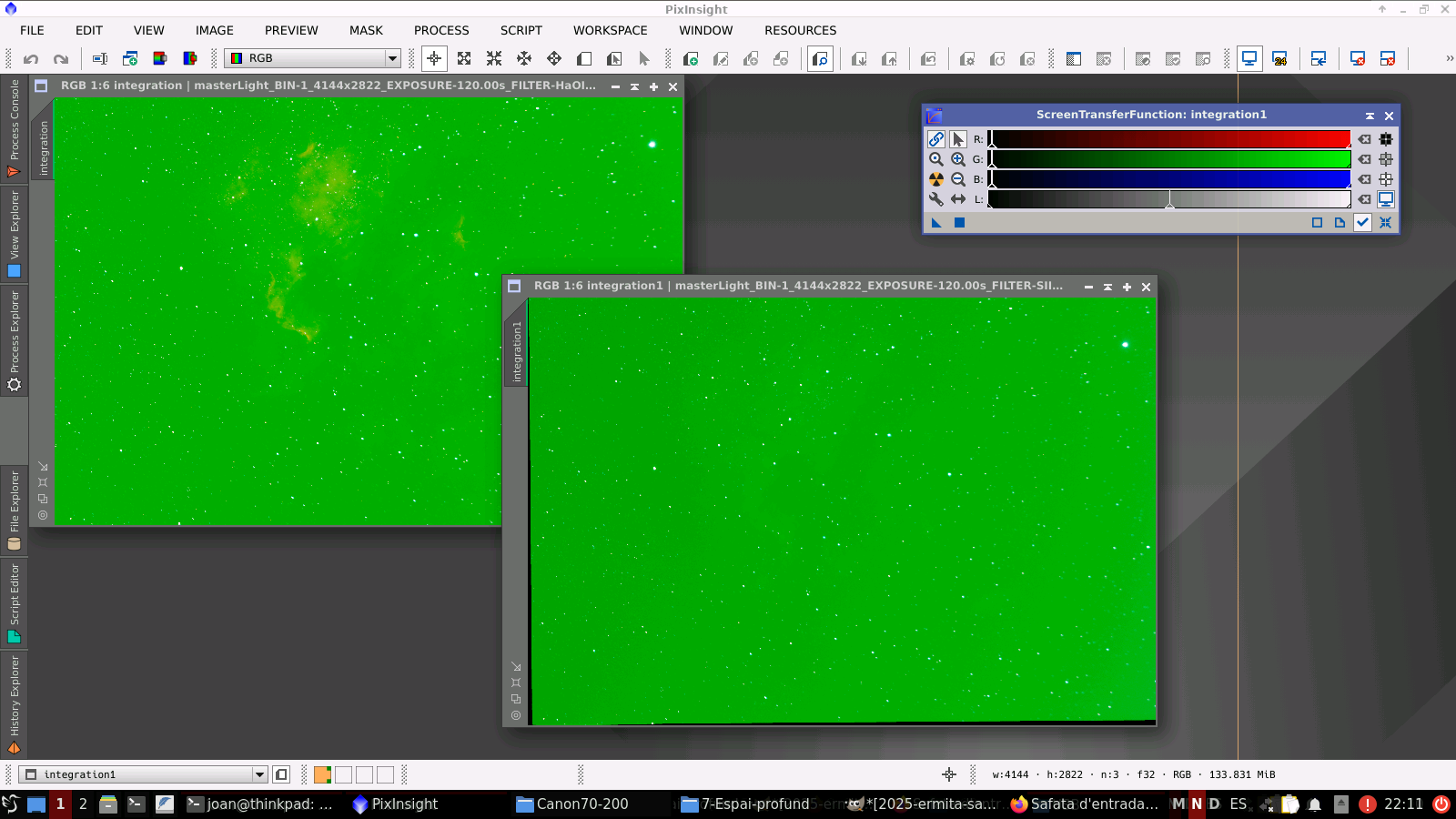The image size is (1456, 819).
Task: Click the undo arrow in toolbar
Action: click(31, 59)
